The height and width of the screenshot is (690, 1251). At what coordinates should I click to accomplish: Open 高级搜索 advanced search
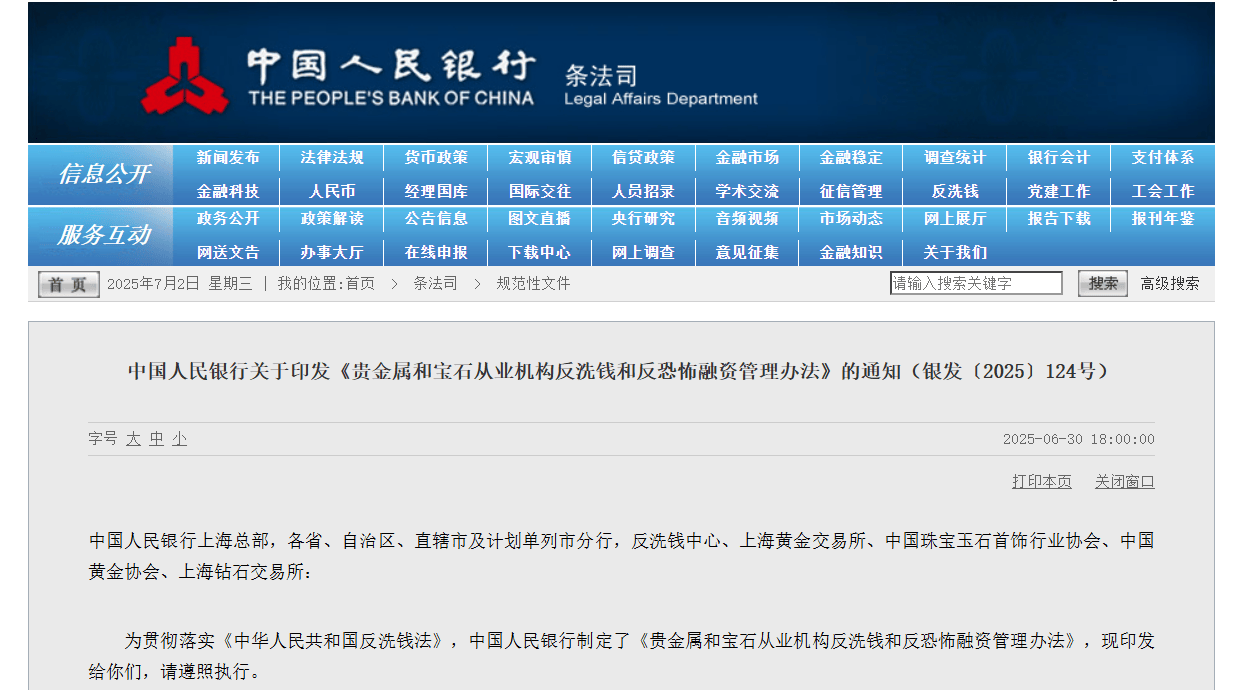[1170, 284]
